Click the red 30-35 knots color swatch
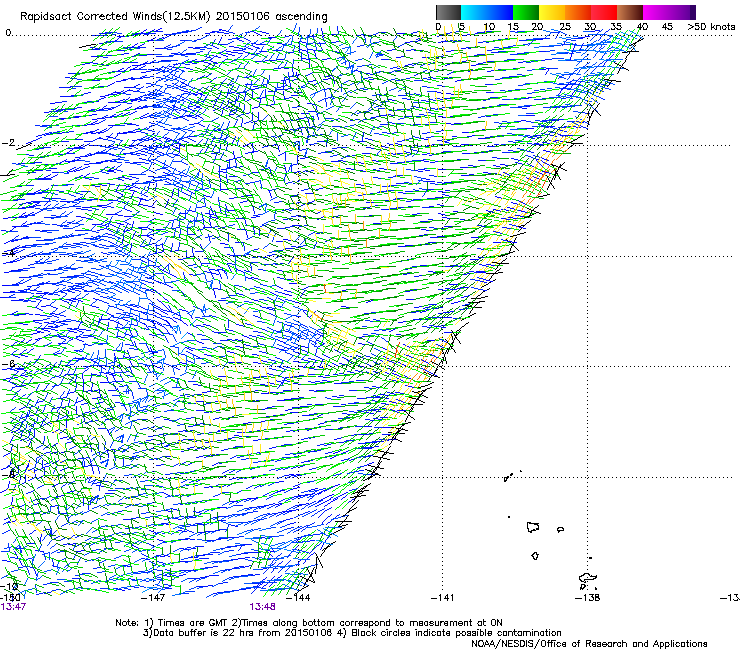Screen dimensions: 740x650 (604, 12)
